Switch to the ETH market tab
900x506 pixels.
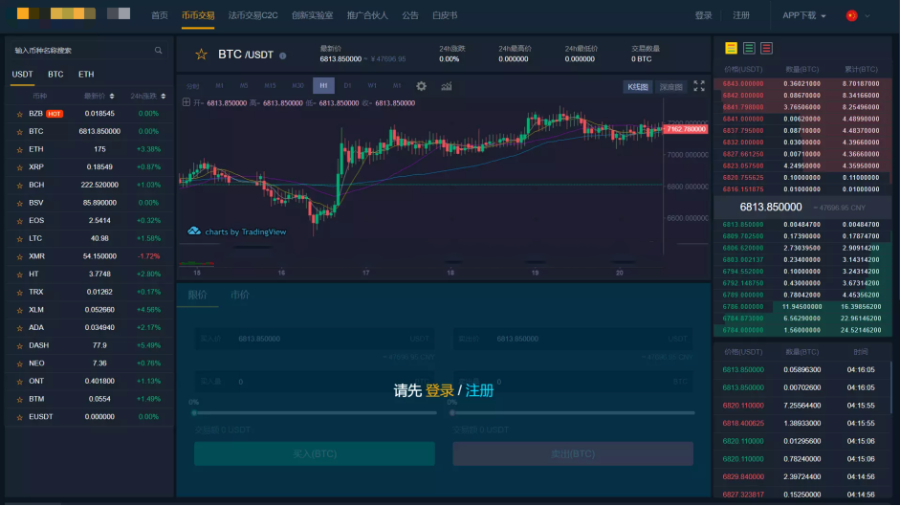coord(87,74)
